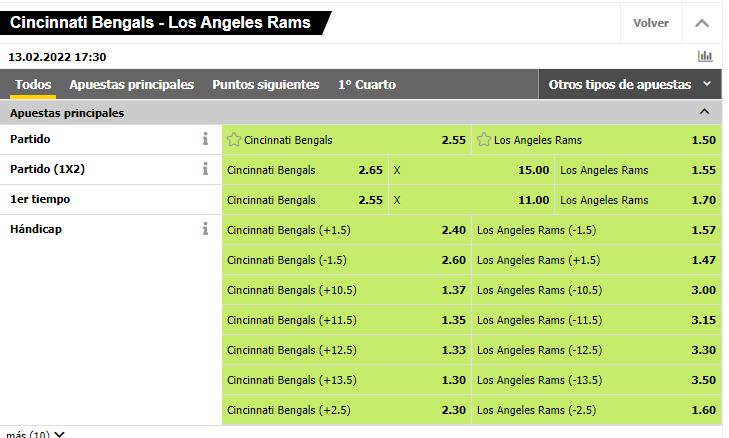Open the statistics bar-chart icon
Image resolution: width=729 pixels, height=438 pixels.
tap(705, 56)
